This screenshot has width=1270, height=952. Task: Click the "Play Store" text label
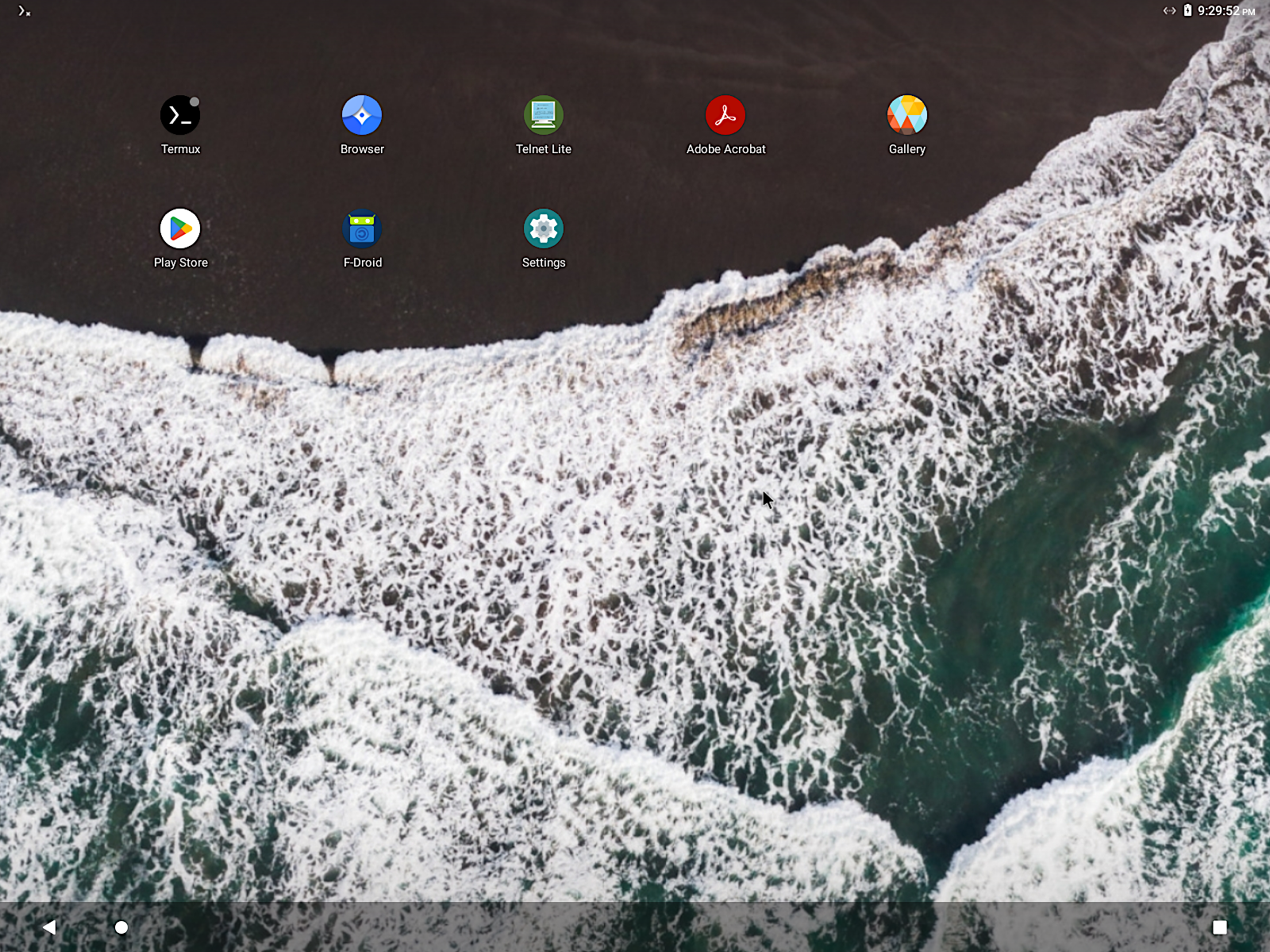tap(180, 263)
